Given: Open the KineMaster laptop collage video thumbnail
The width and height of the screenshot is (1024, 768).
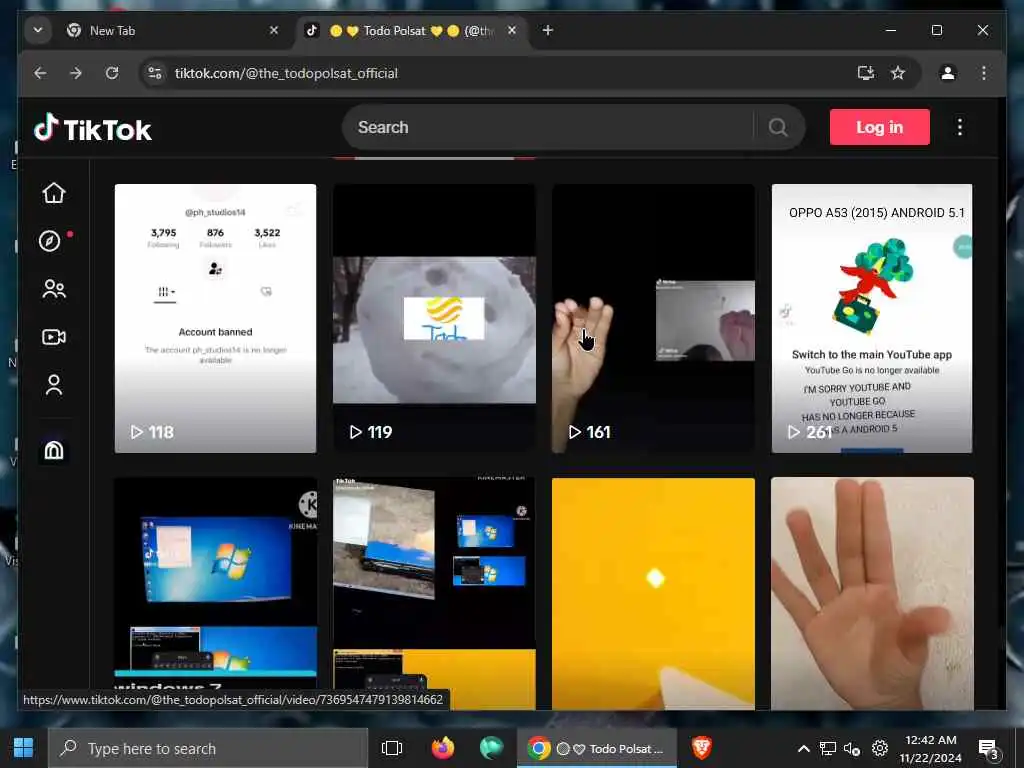Looking at the screenshot, I should (434, 593).
